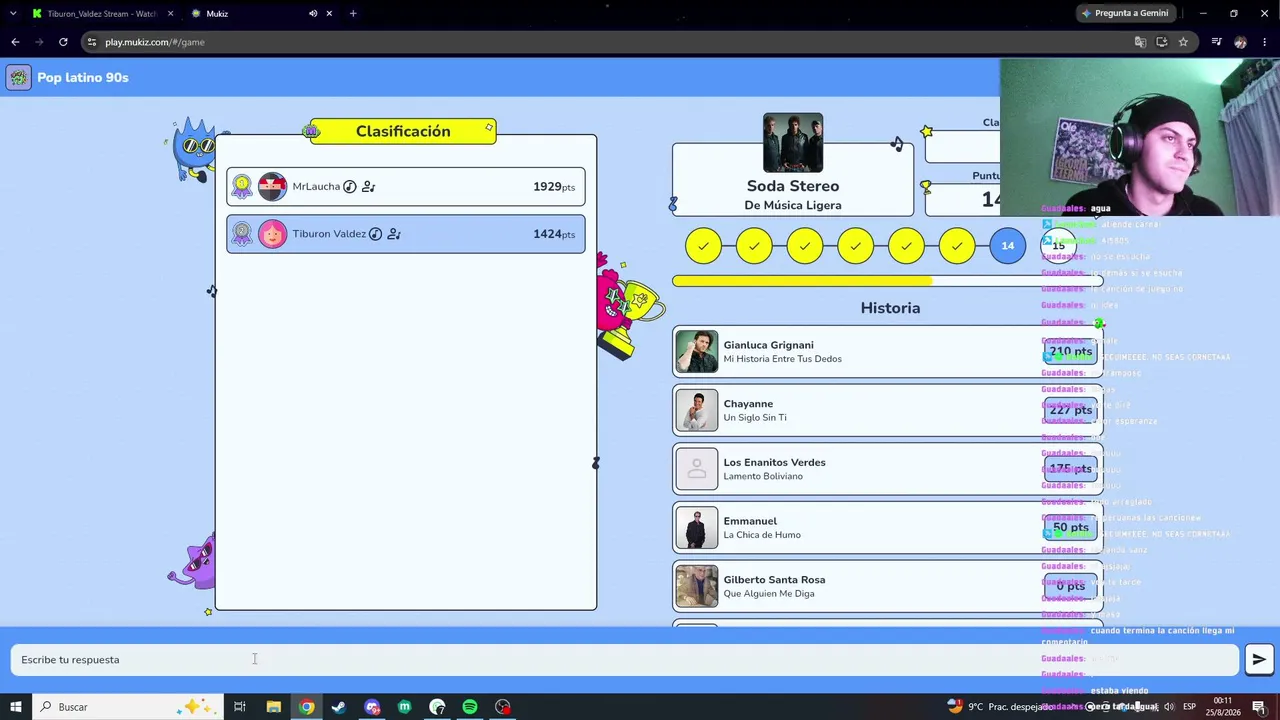Click the Escribe tu respuesta answer field
Viewport: 1280px width, 720px height.
(x=625, y=660)
